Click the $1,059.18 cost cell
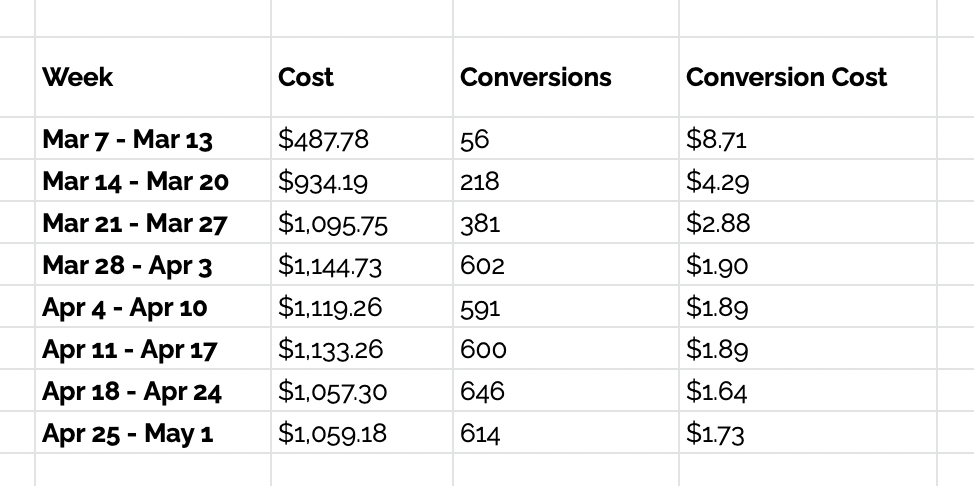Image resolution: width=974 pixels, height=486 pixels. click(x=362, y=433)
